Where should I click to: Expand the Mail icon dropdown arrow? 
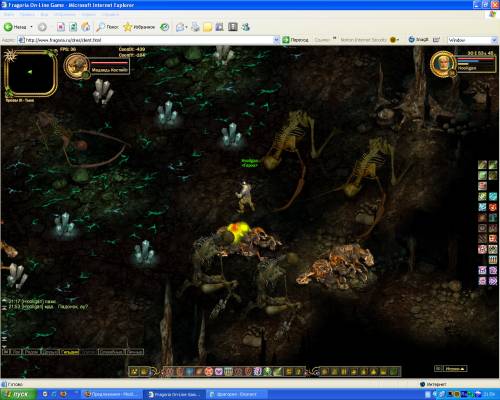[x=186, y=27]
